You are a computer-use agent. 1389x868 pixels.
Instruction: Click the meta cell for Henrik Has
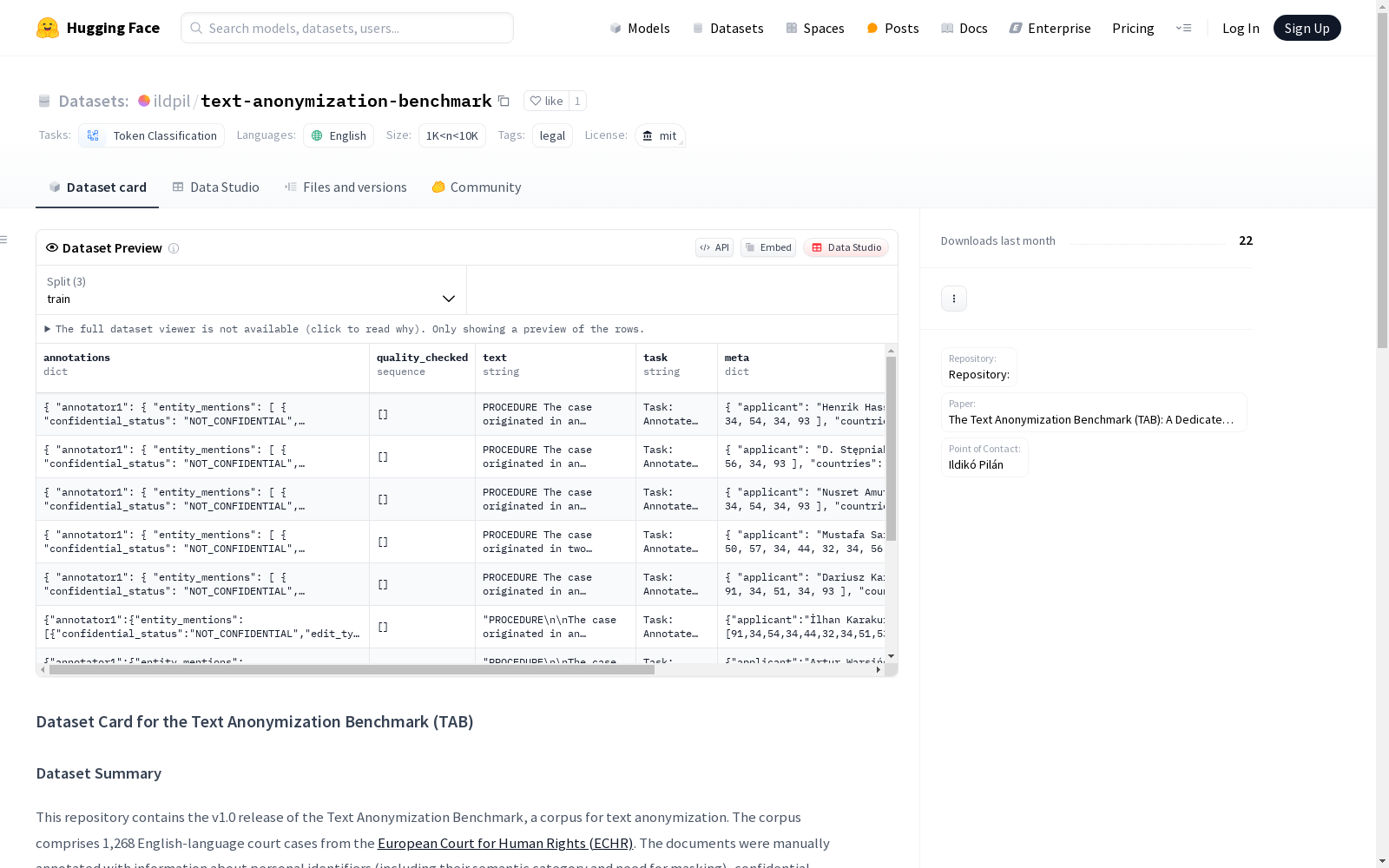coord(801,414)
